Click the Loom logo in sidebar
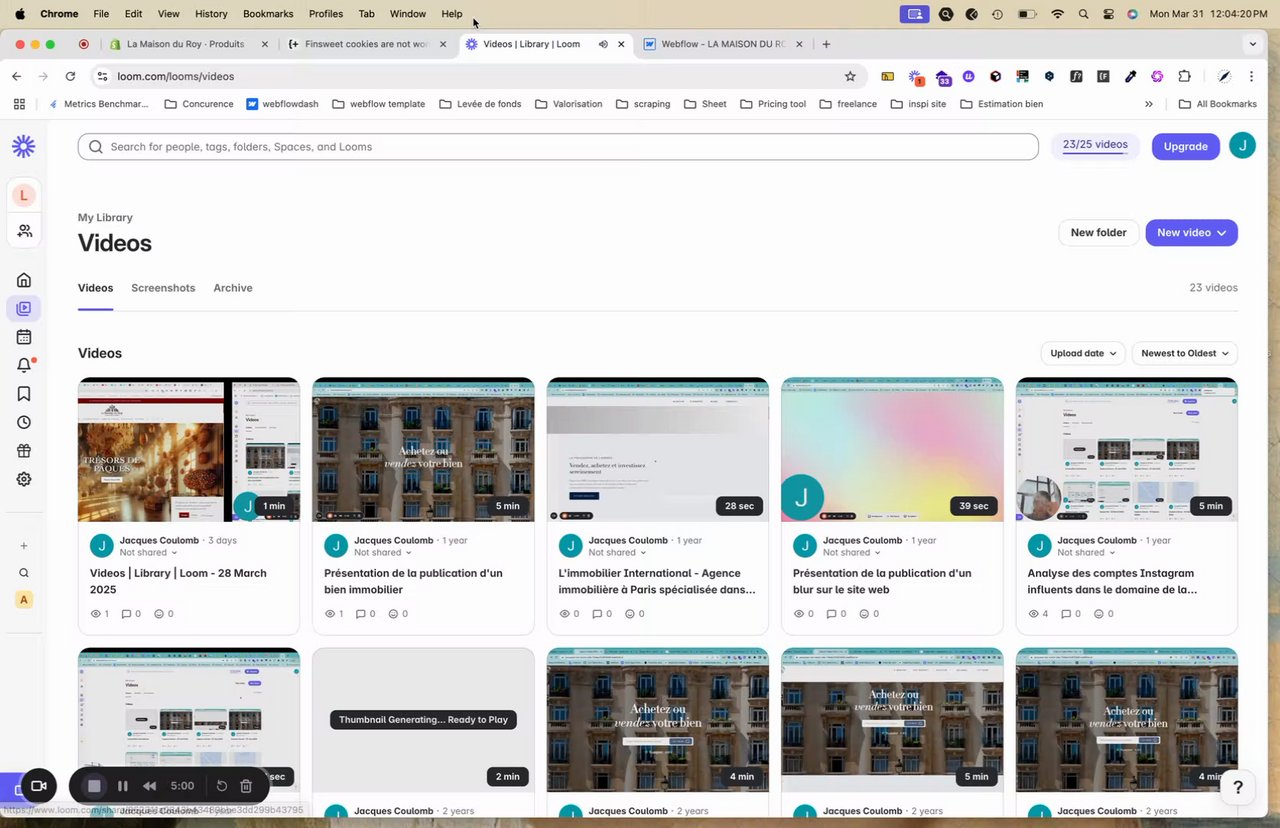This screenshot has height=828, width=1280. pyautogui.click(x=24, y=147)
